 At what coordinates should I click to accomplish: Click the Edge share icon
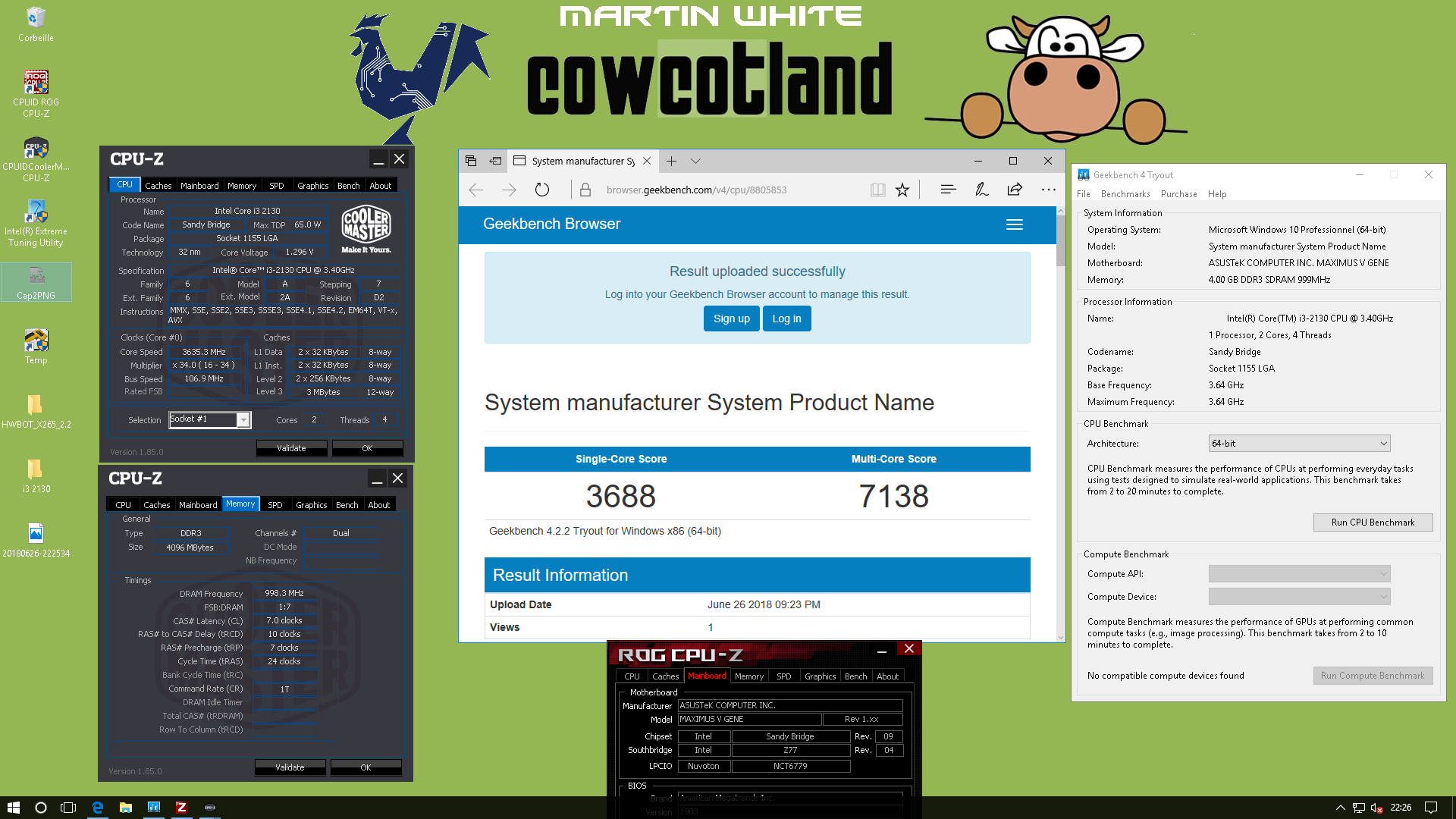coord(1015,190)
